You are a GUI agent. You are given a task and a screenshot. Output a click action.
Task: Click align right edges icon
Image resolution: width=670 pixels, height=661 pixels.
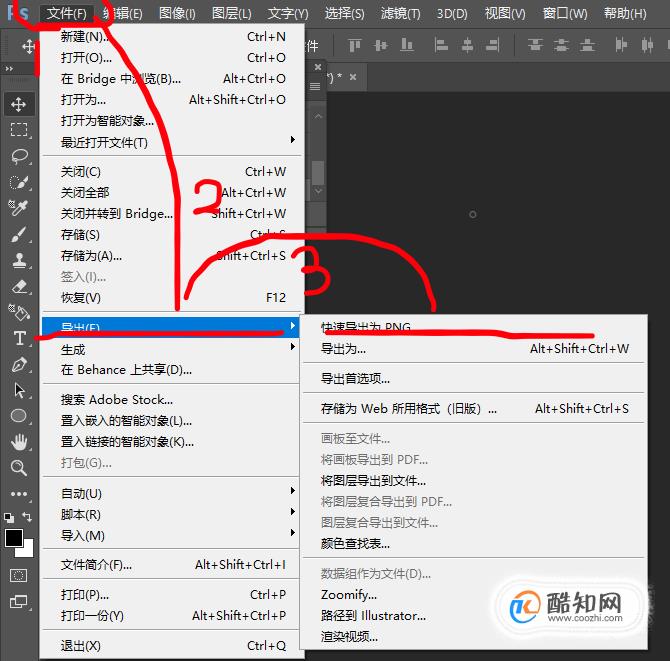coord(493,45)
